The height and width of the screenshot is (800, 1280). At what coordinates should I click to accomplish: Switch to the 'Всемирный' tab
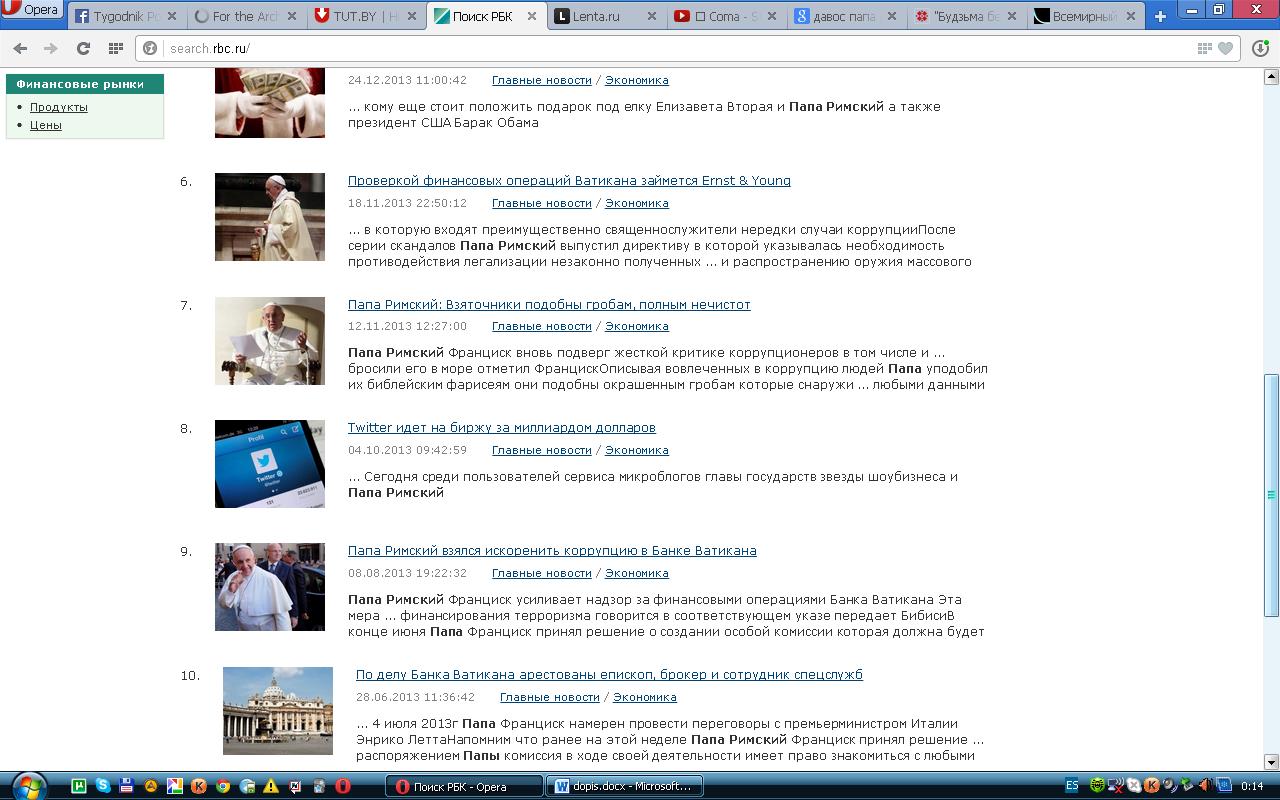[1085, 16]
